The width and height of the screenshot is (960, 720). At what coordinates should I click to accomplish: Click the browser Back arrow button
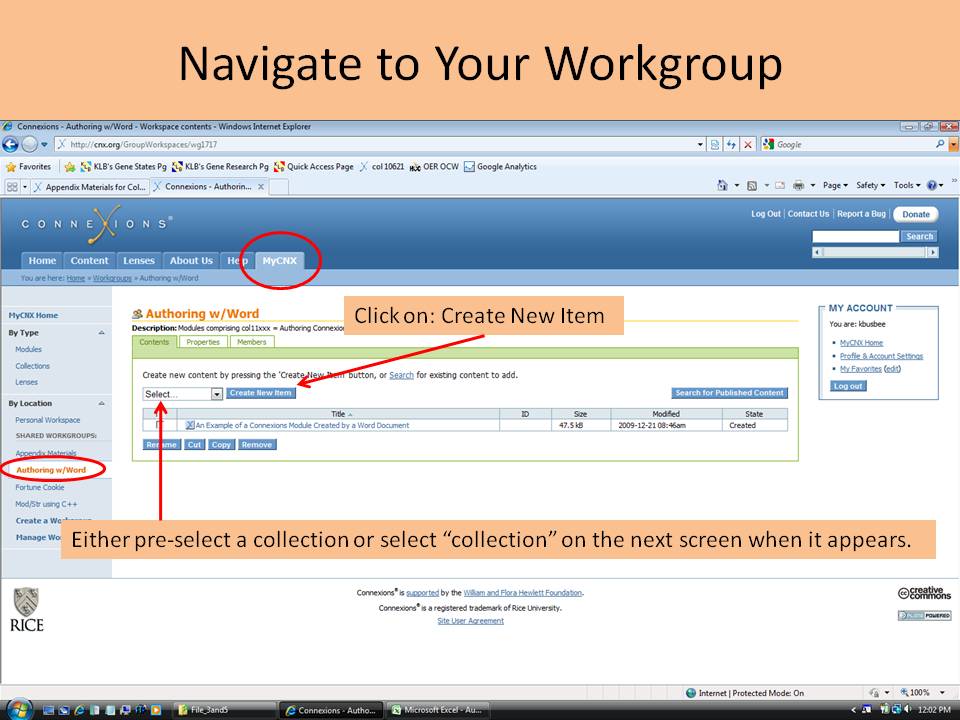(x=11, y=145)
